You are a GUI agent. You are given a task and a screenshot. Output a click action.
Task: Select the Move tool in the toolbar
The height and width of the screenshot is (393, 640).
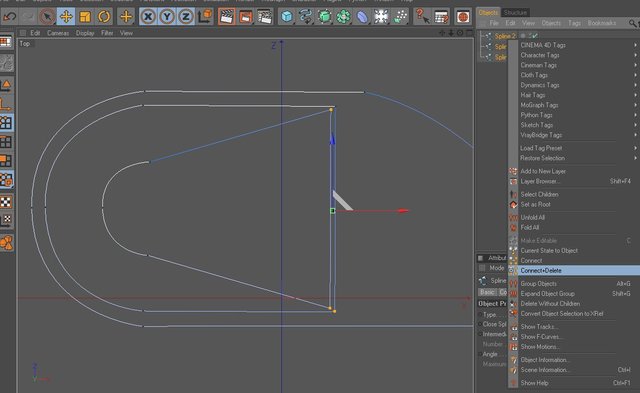coord(66,17)
